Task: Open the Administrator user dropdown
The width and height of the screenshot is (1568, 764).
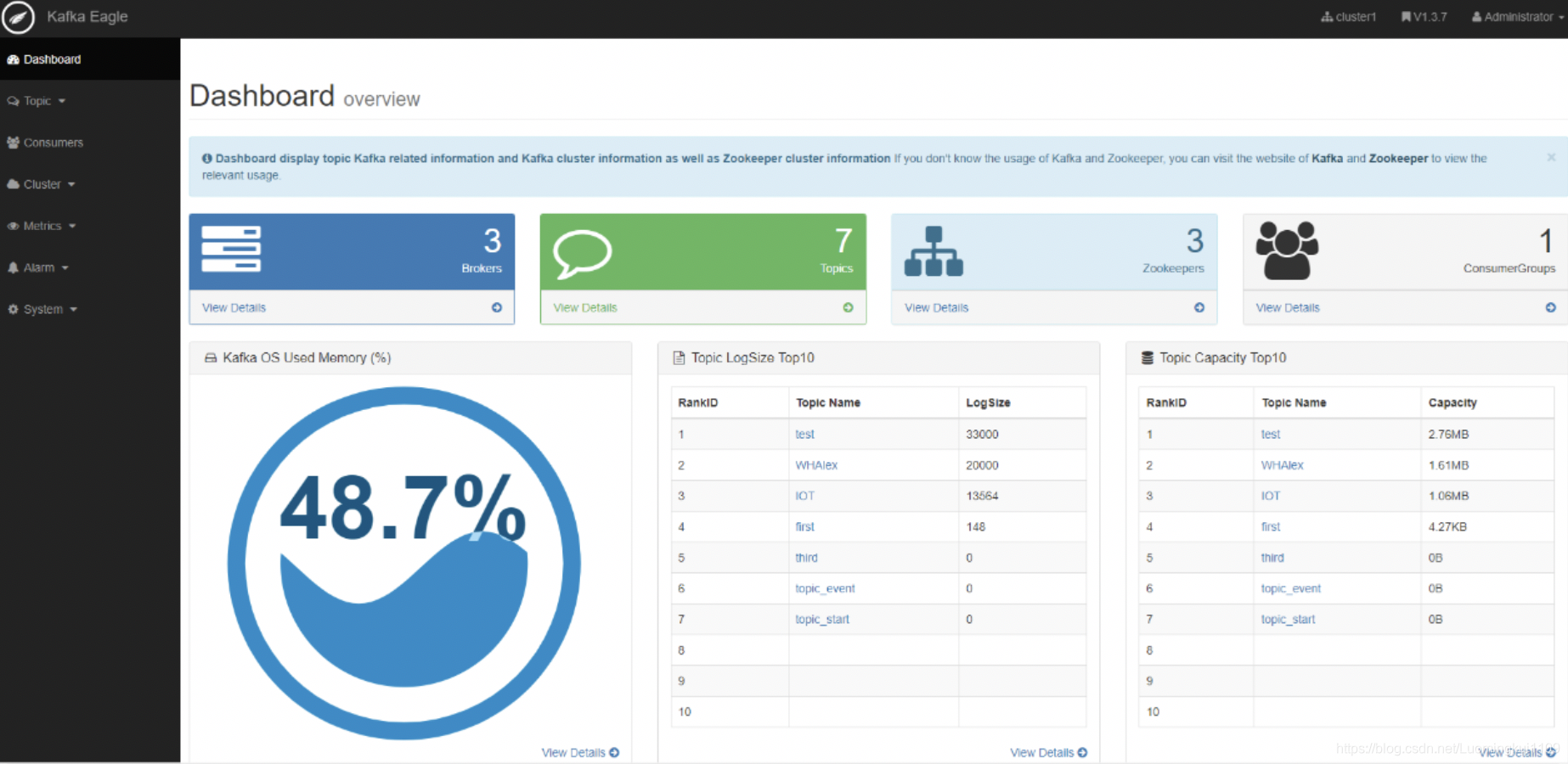Action: pyautogui.click(x=1518, y=17)
